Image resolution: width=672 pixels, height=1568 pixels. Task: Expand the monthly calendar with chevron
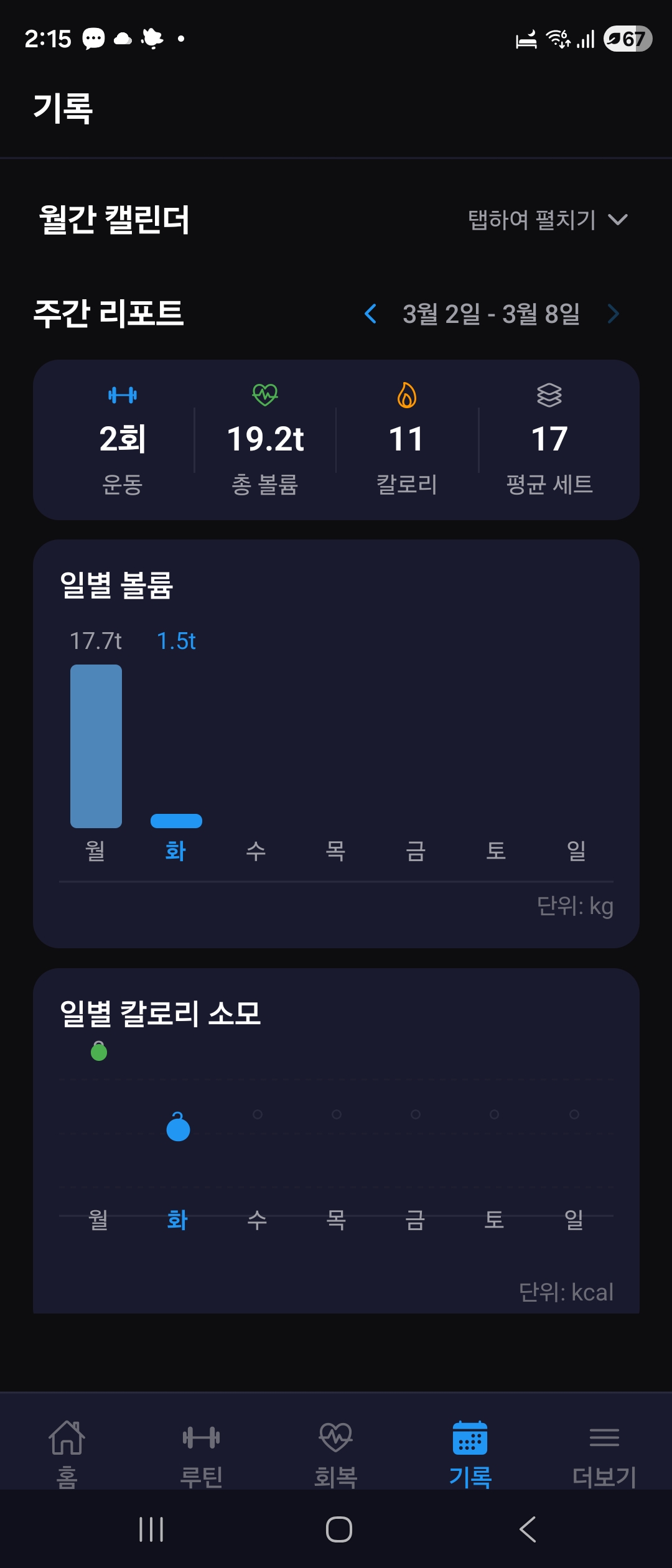(618, 220)
